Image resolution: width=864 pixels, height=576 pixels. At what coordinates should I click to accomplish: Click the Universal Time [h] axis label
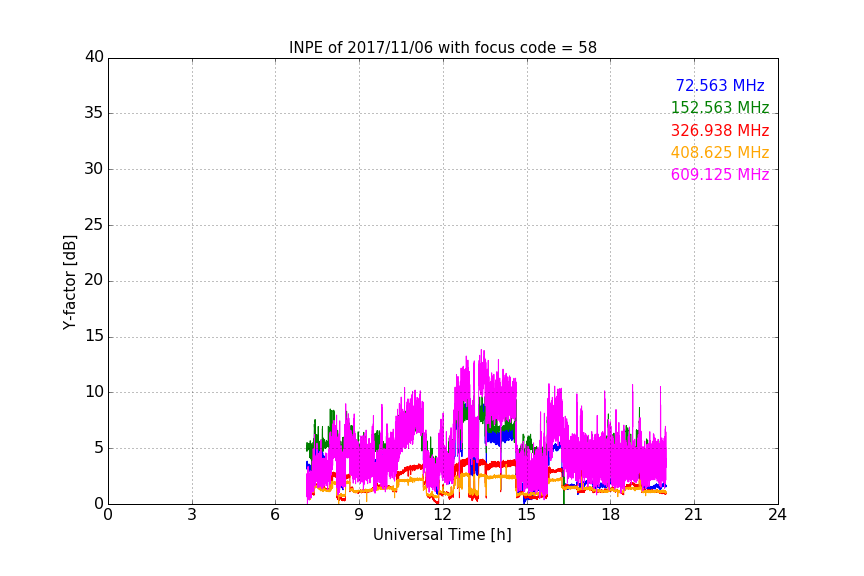pos(442,535)
